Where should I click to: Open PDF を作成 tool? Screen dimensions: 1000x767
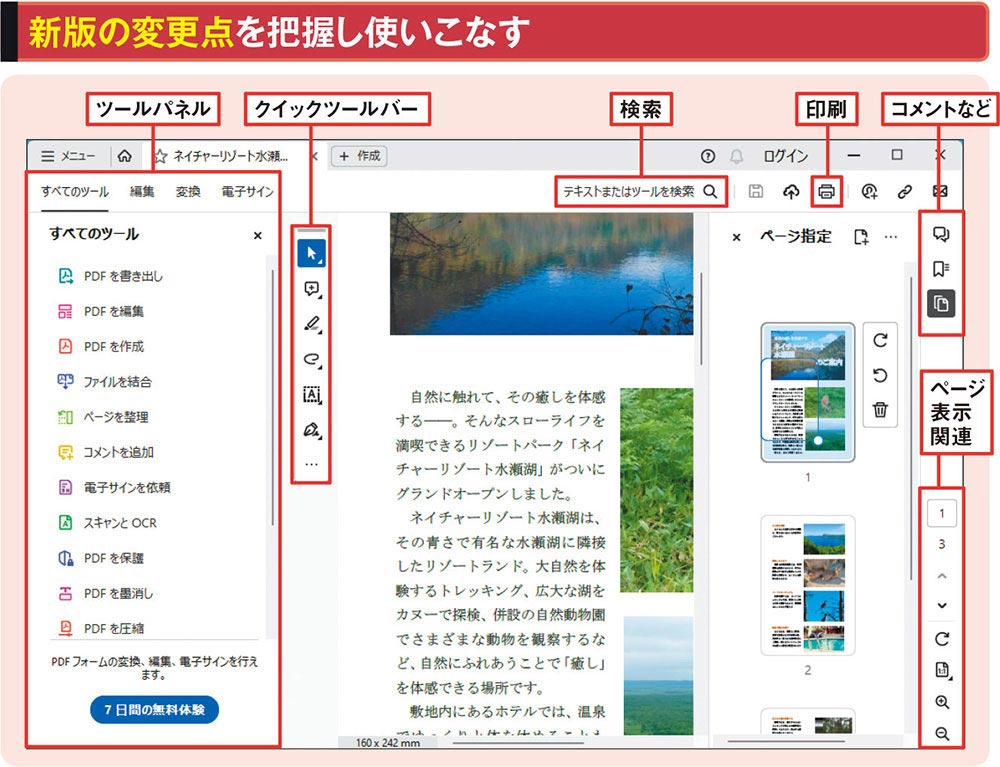coord(101,346)
